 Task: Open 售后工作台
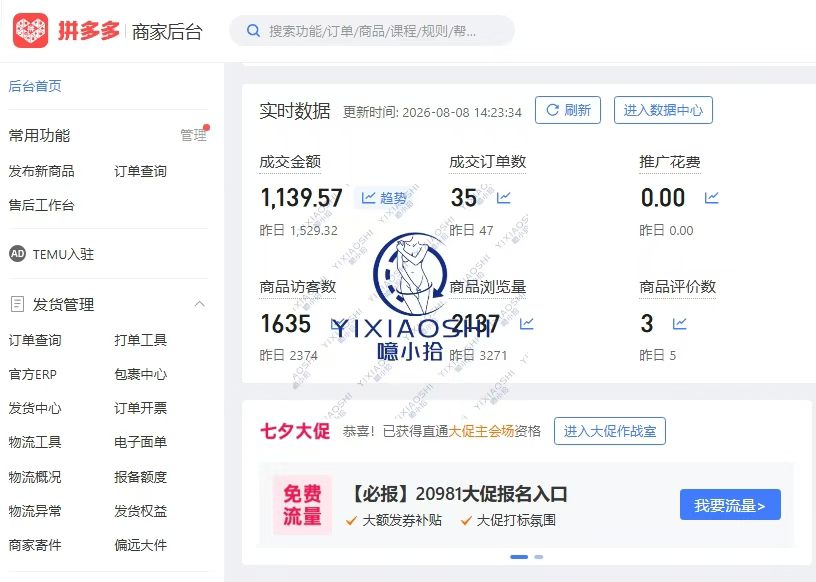(42, 205)
